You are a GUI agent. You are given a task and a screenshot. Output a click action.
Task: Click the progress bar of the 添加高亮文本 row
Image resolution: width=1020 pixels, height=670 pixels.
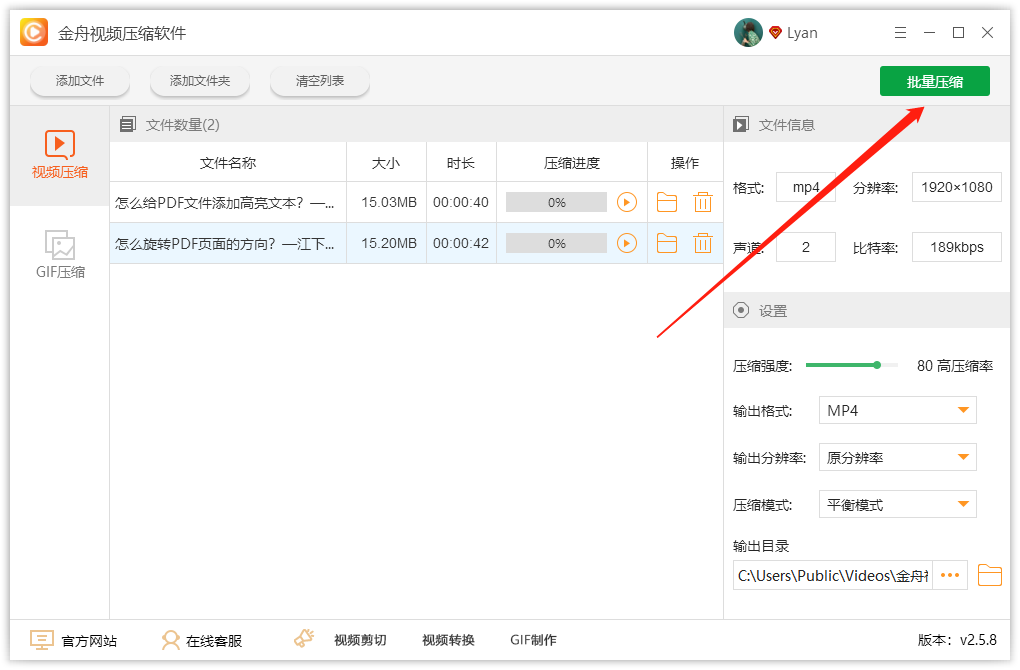(x=556, y=202)
